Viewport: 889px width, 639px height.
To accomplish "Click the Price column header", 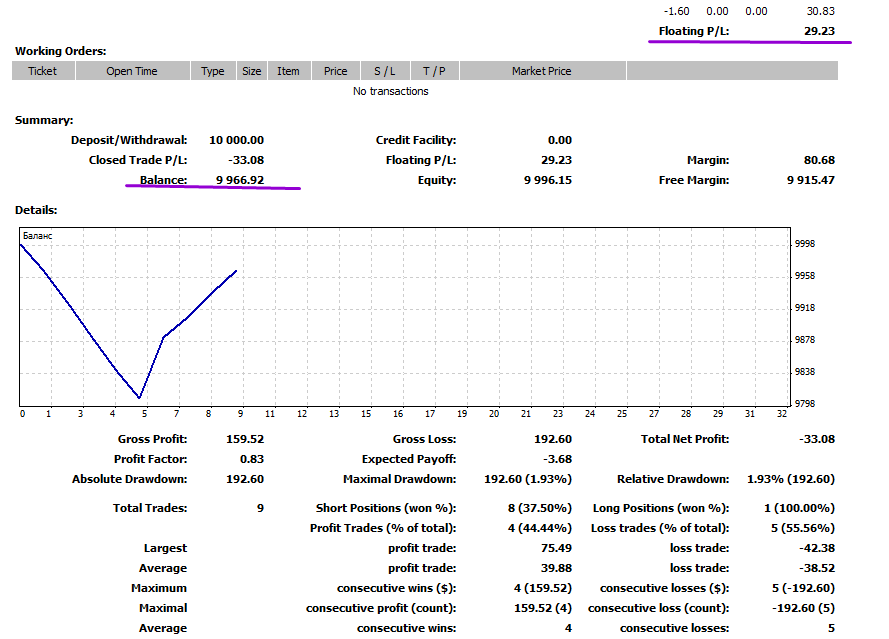I will click(x=336, y=71).
